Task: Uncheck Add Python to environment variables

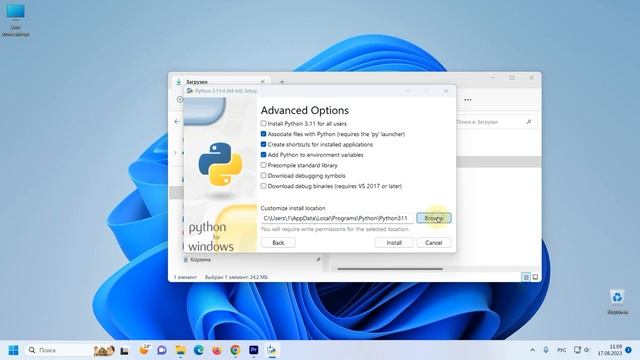Action: 263,155
